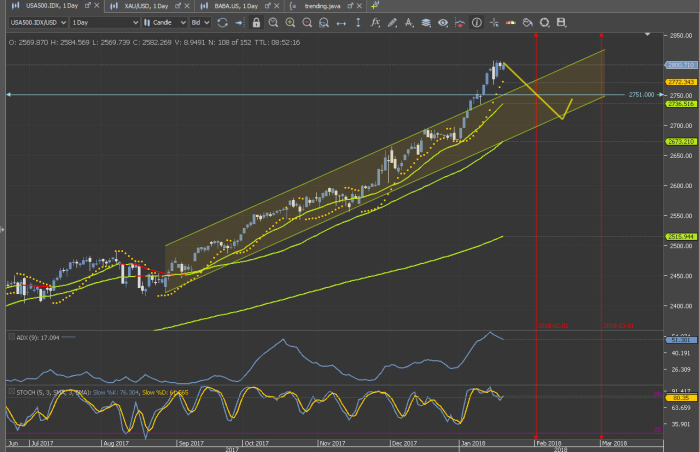The image size is (700, 452).
Task: Undock the XAU/USD chart tab
Action: point(178,6)
